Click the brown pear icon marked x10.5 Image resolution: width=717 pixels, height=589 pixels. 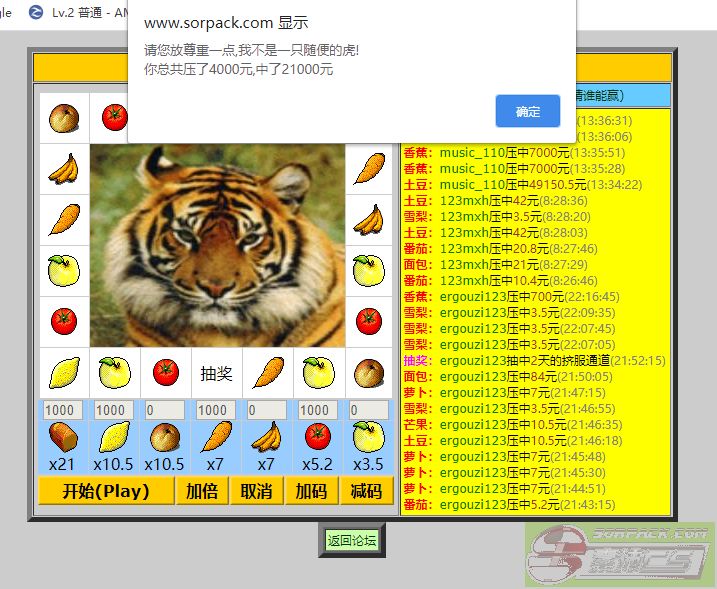pos(164,437)
